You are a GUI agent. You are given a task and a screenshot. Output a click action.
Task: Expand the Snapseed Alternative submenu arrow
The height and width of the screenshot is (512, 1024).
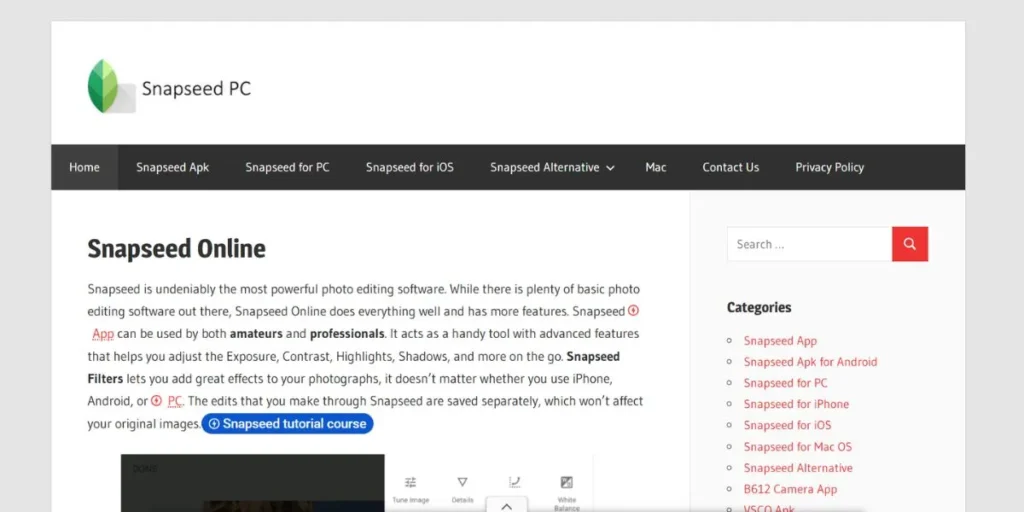pyautogui.click(x=610, y=168)
